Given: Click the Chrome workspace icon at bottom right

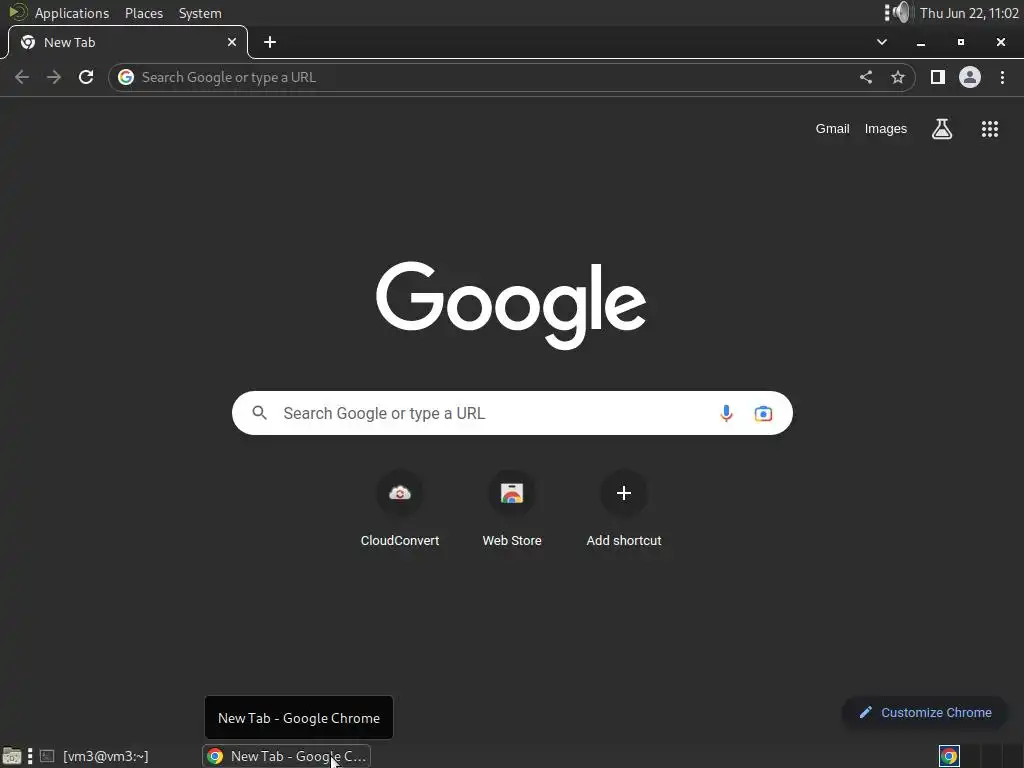Looking at the screenshot, I should click(949, 756).
